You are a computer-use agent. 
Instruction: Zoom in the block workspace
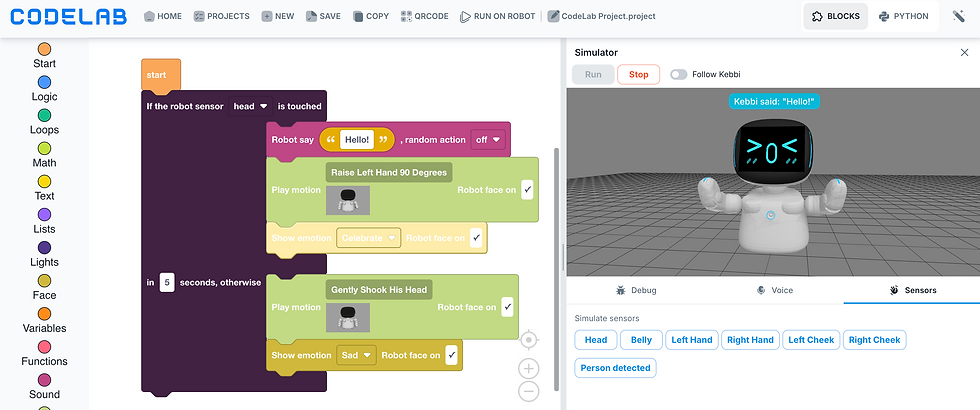529,369
